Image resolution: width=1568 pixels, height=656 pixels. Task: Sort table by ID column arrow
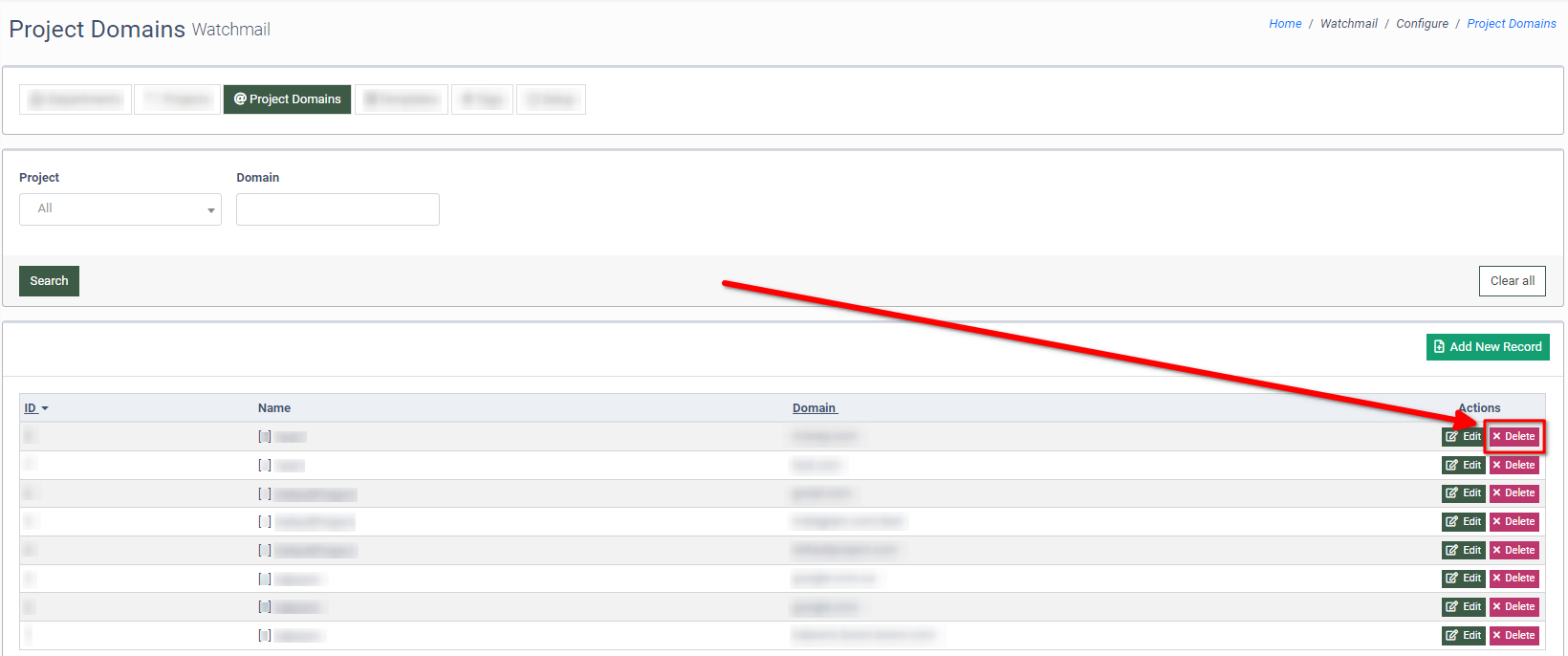(x=44, y=408)
